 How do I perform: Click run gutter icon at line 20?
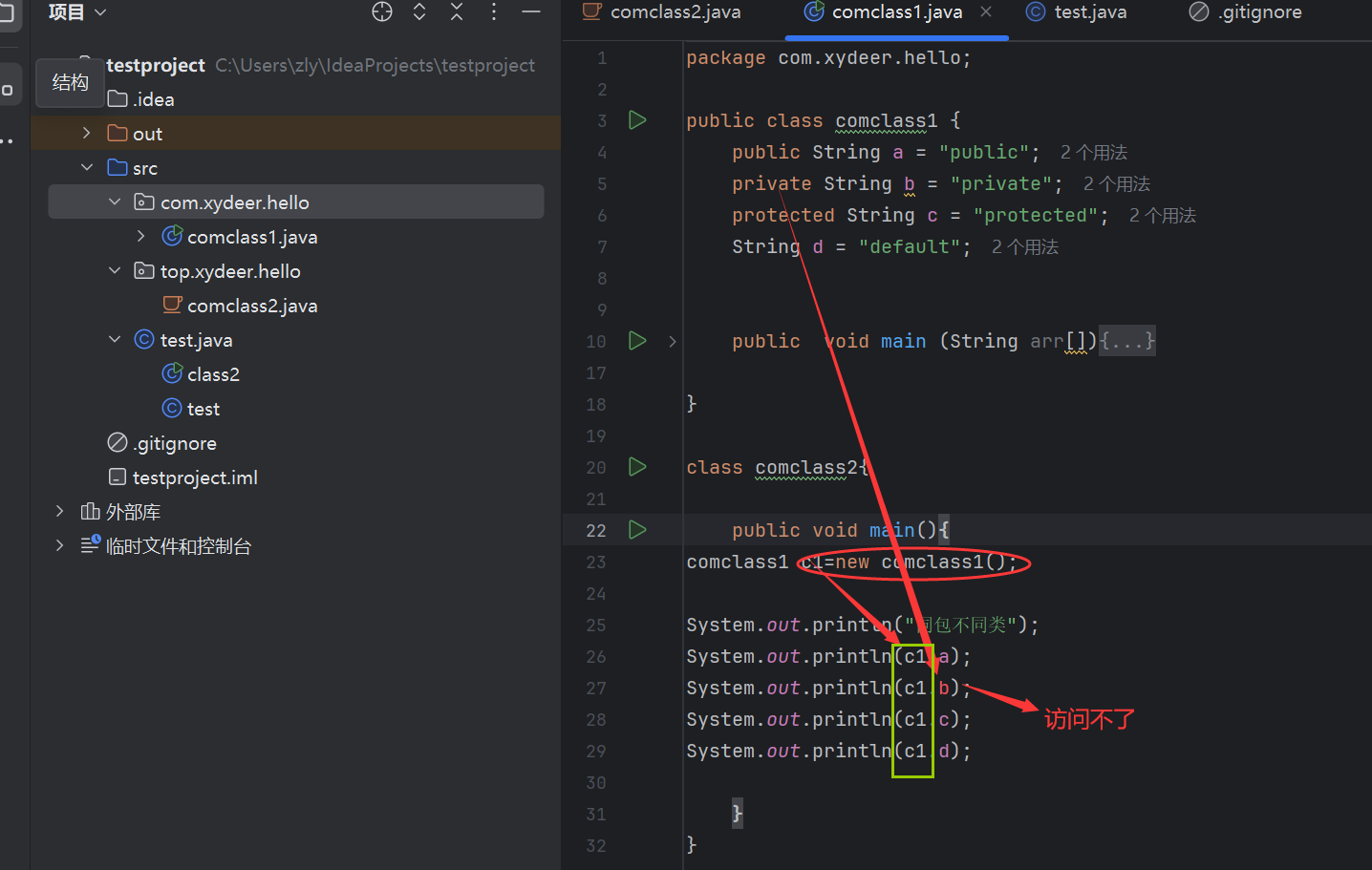pyautogui.click(x=637, y=467)
